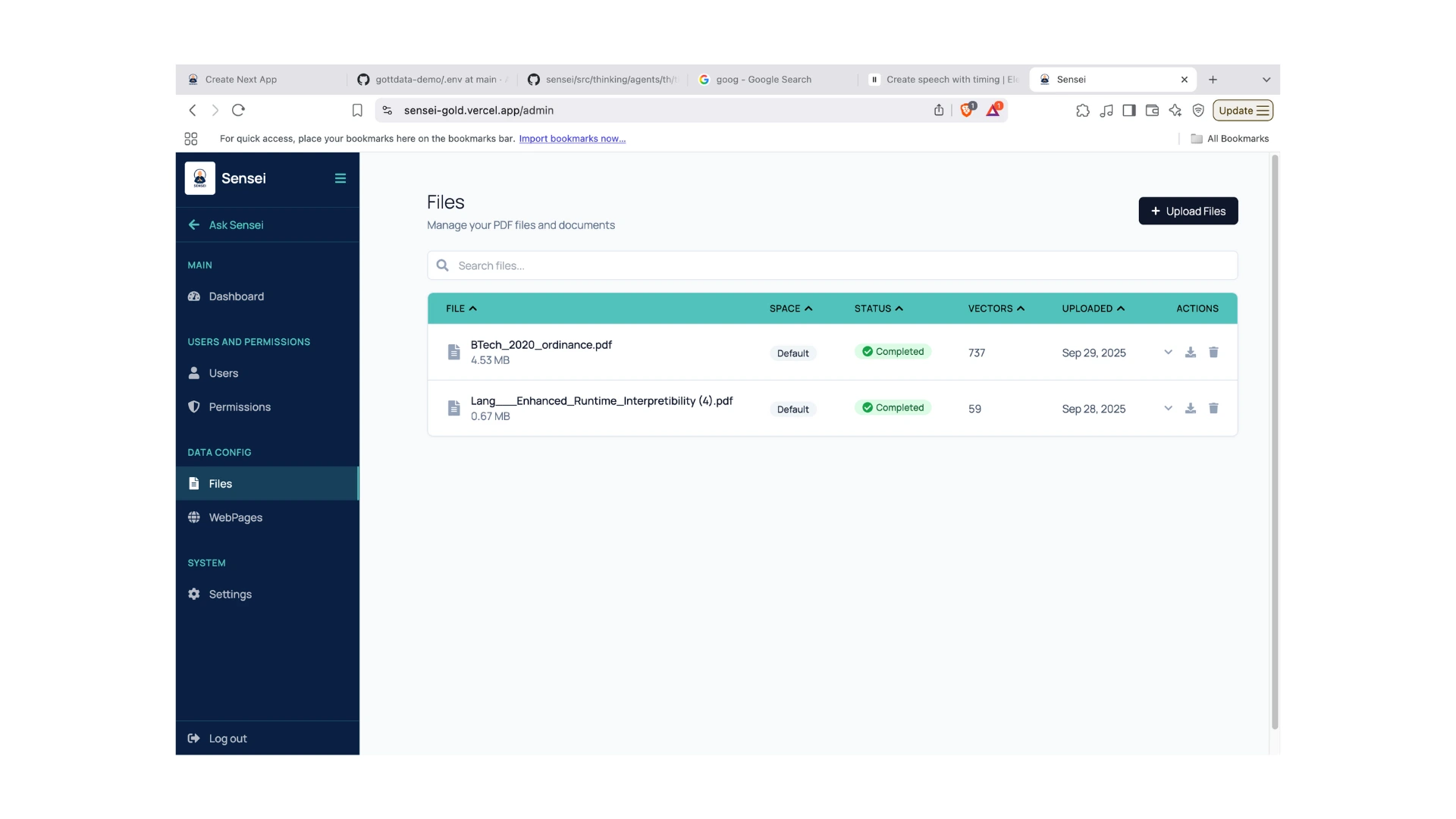Screen dimensions: 1456x819
Task: Switch to the Create Next App tab
Action: (x=261, y=80)
